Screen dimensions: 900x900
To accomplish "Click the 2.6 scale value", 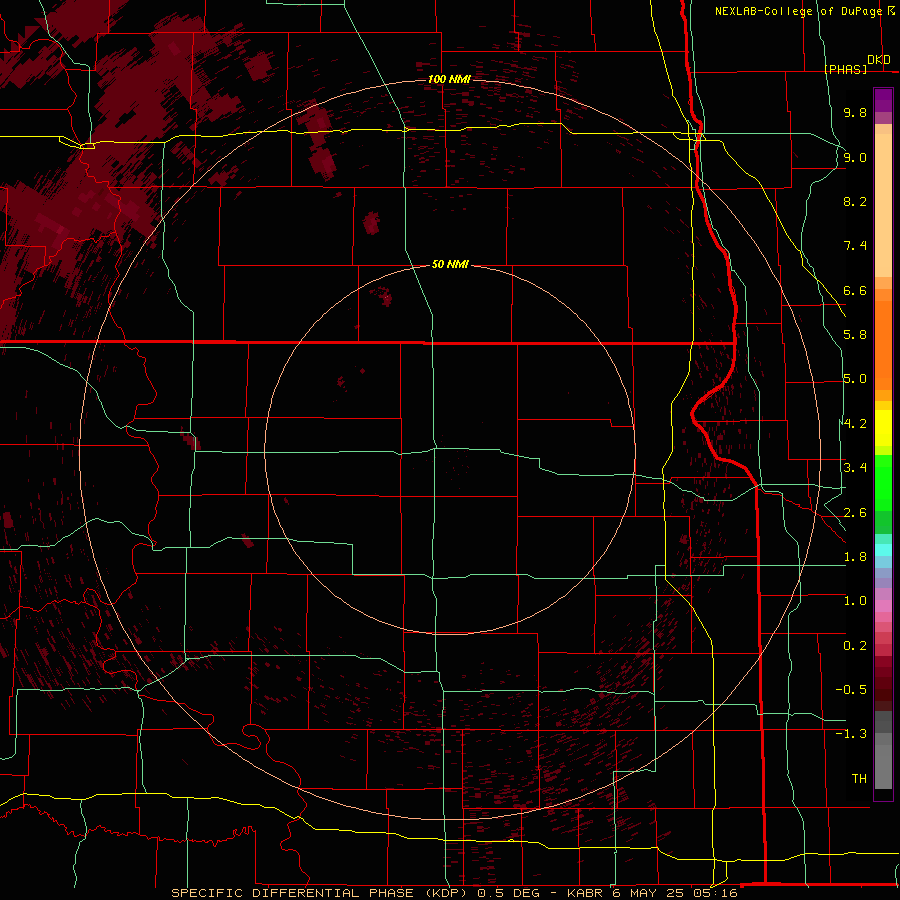I will click(855, 513).
